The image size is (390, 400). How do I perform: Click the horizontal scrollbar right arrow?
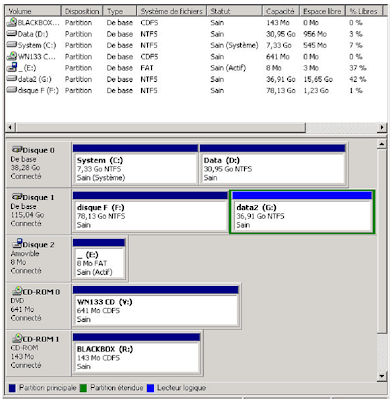[382, 127]
